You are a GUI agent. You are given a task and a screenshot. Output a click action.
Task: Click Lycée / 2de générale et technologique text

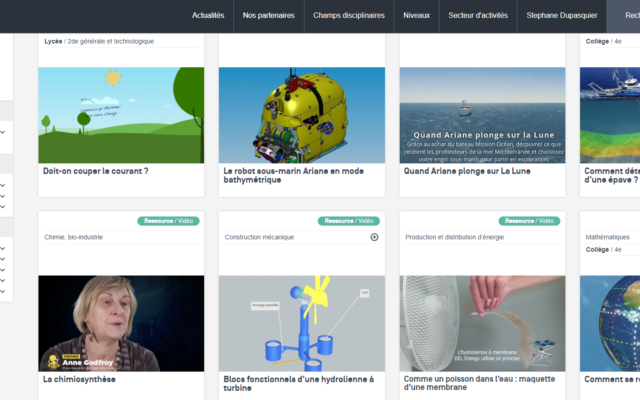(99, 41)
